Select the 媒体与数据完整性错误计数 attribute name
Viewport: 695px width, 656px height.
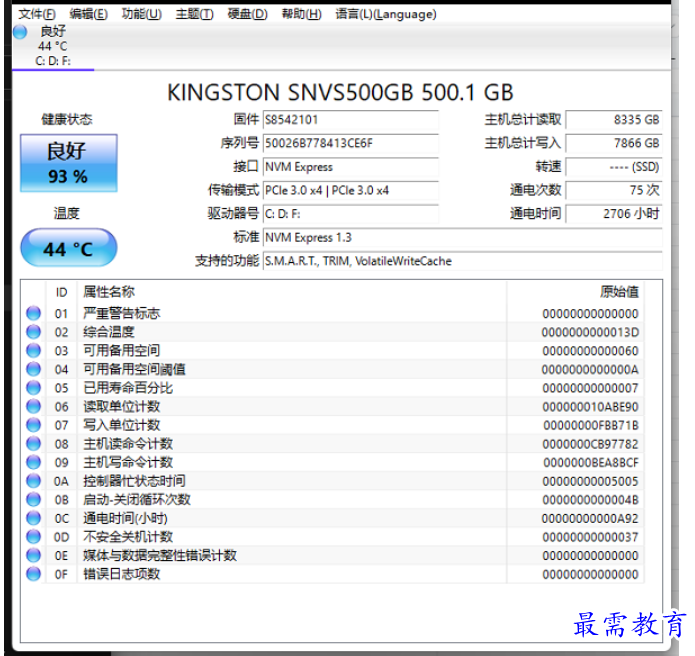coord(160,555)
